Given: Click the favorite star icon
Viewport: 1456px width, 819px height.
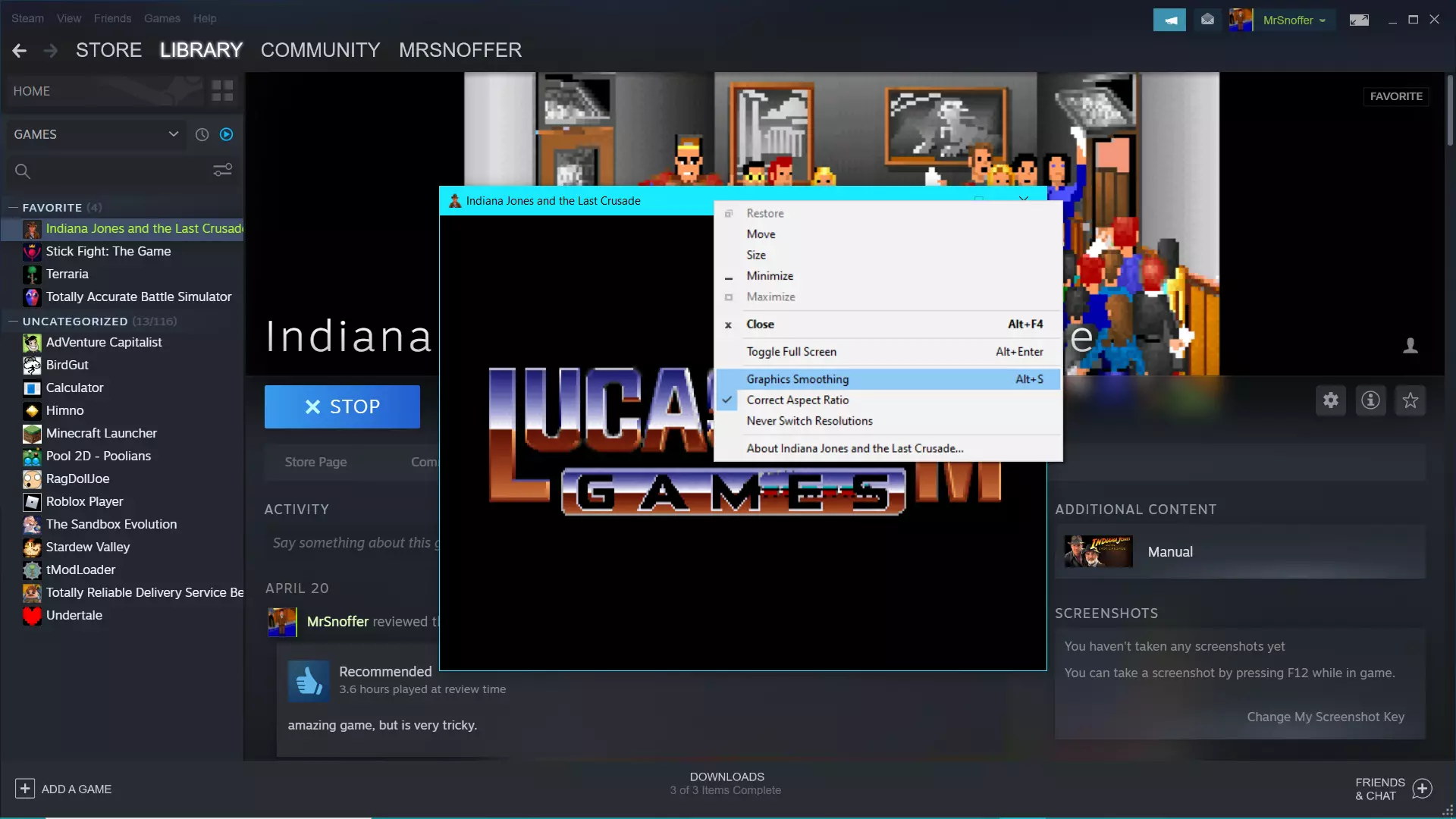Looking at the screenshot, I should tap(1410, 400).
